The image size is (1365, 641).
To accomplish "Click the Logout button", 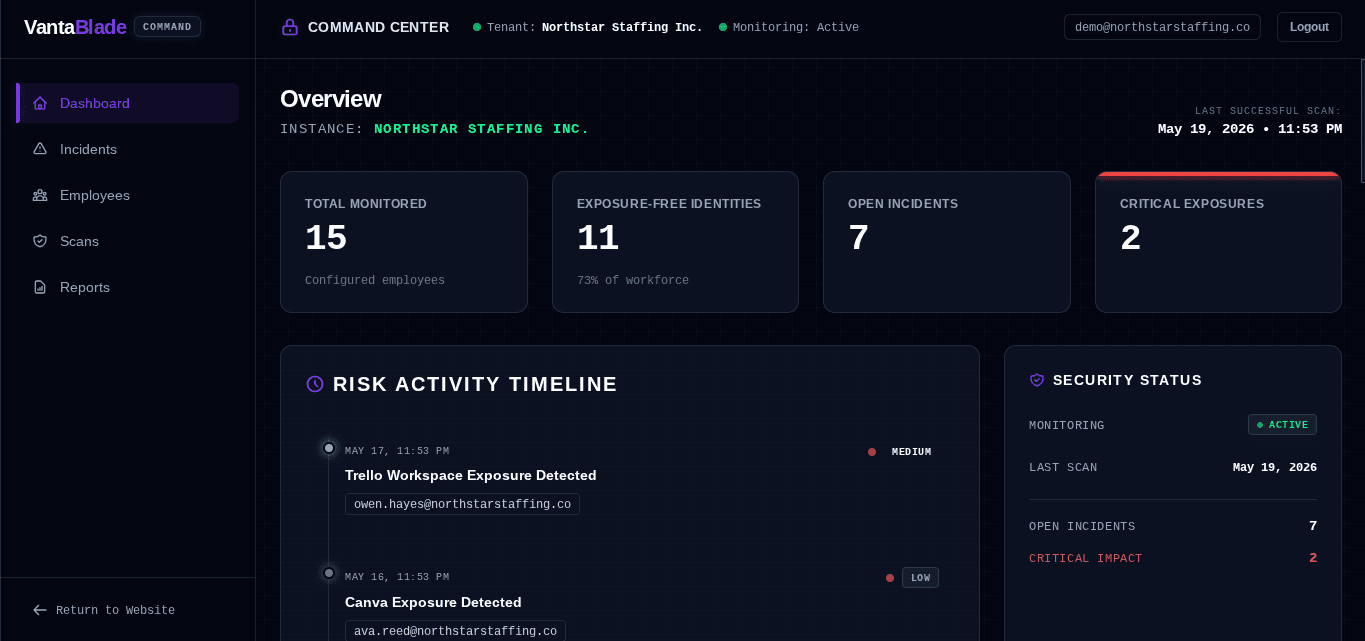I will point(1309,27).
